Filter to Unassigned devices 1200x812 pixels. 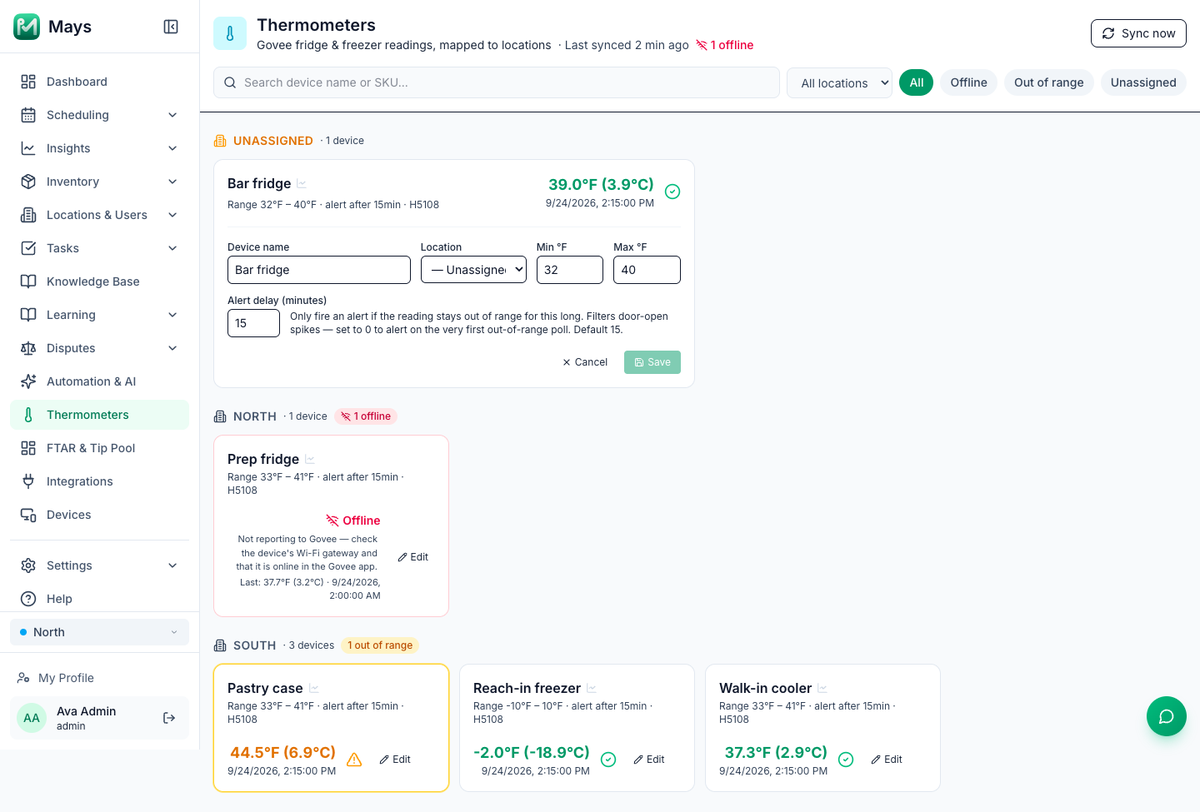[x=1143, y=83]
